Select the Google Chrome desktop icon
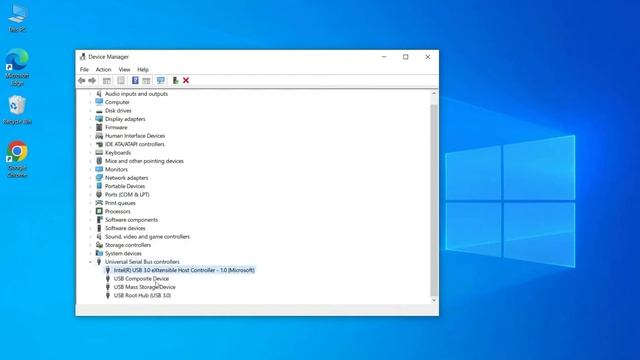The height and width of the screenshot is (360, 640). click(x=17, y=160)
